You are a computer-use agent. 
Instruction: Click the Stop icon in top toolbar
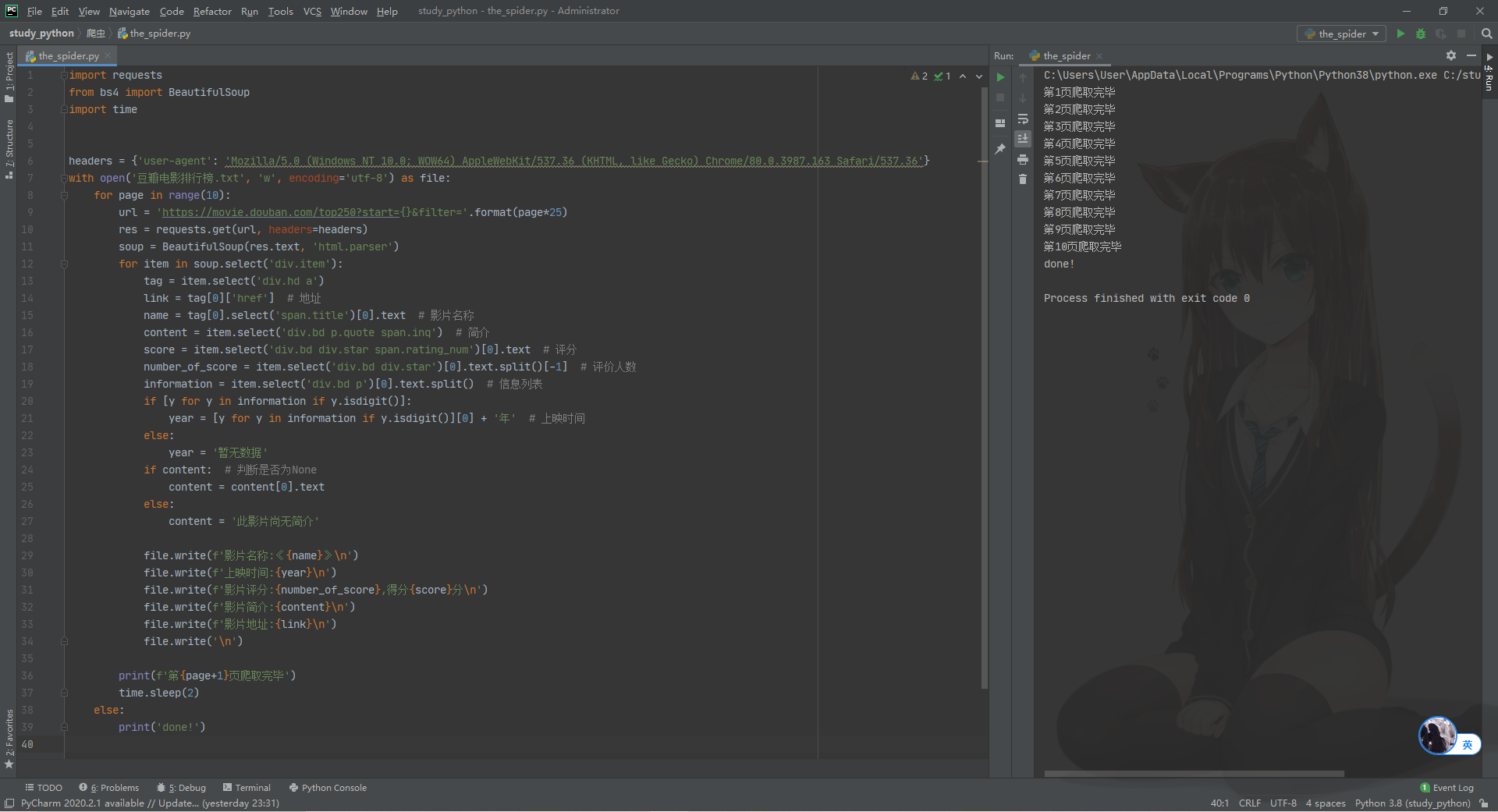[x=1461, y=34]
